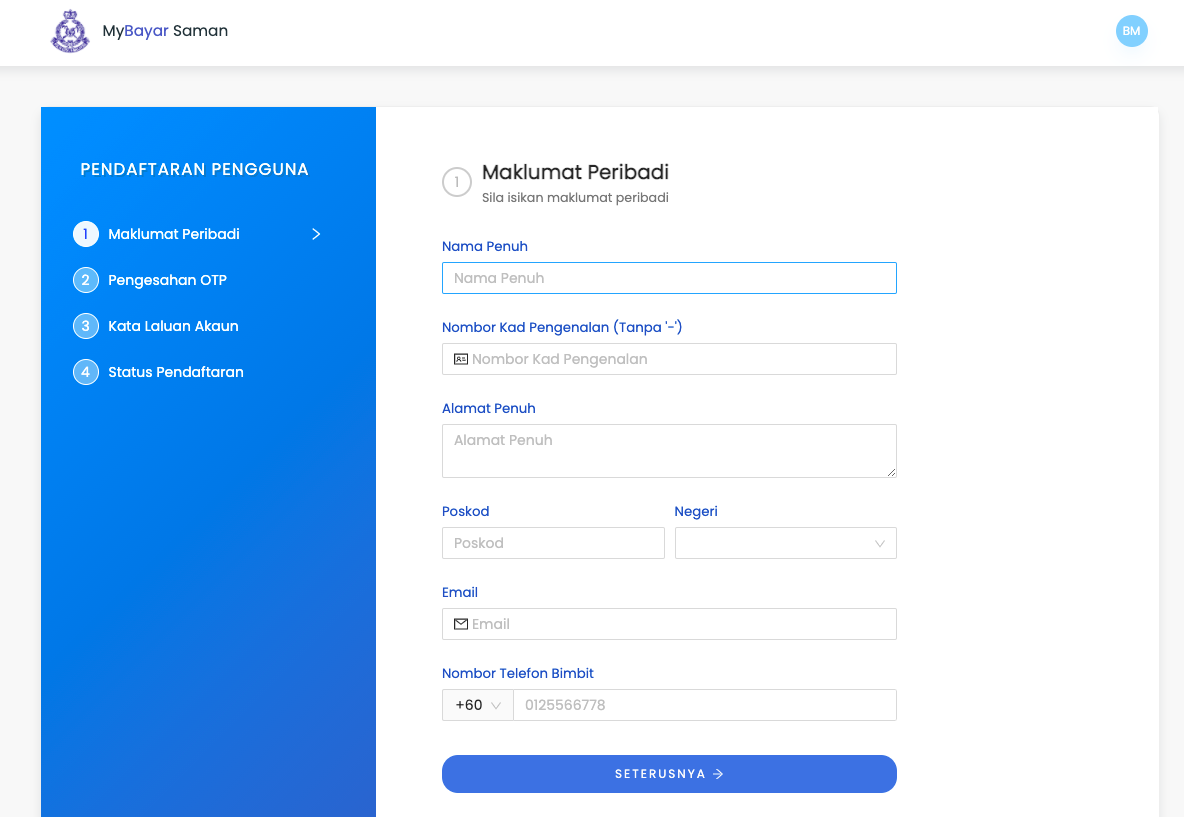Screen dimensions: 1184x817
Task: Click the envelope icon in Email field
Action: point(461,624)
